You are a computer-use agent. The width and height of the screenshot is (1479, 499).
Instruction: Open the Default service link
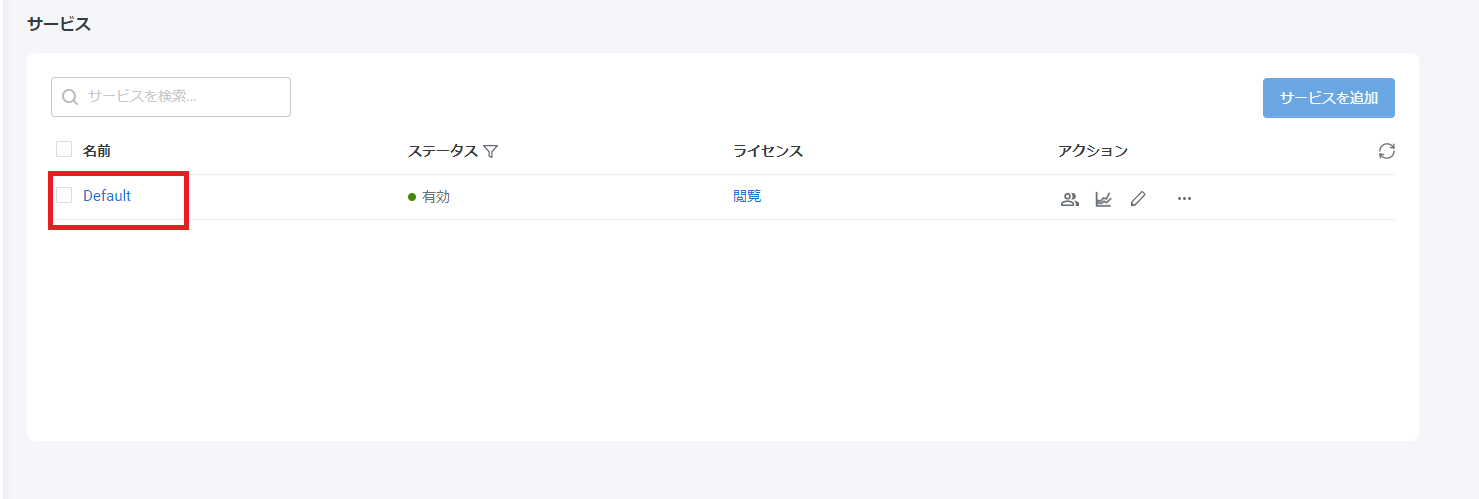(107, 196)
